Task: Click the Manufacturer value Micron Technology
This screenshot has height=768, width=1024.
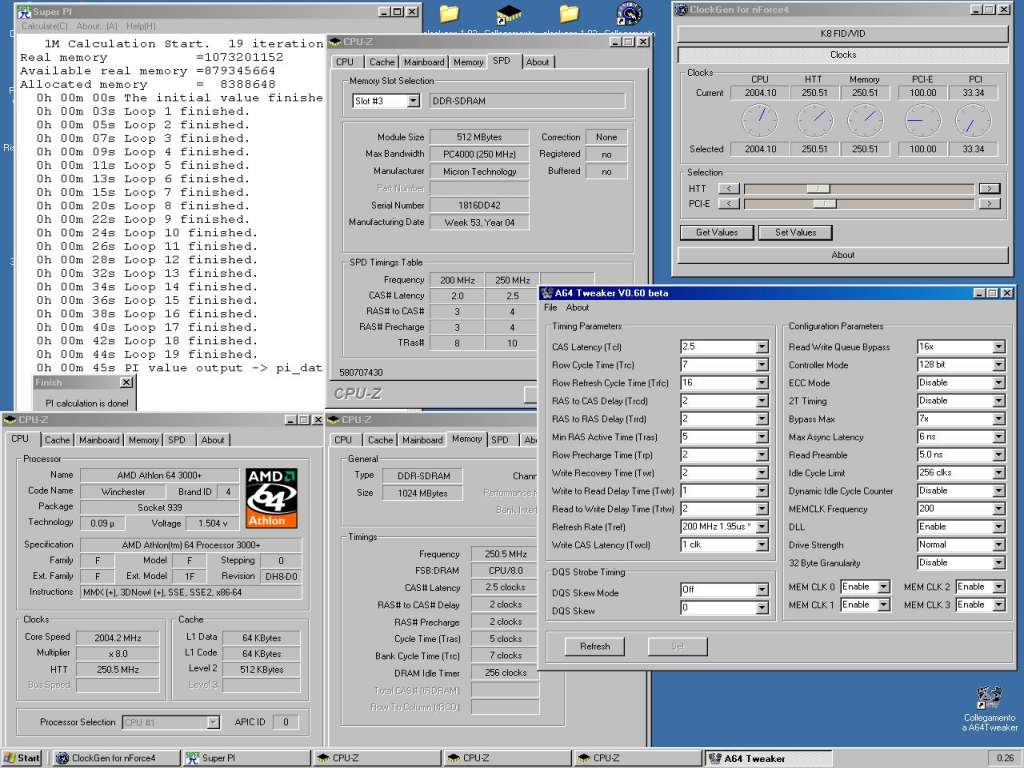Action: point(479,172)
